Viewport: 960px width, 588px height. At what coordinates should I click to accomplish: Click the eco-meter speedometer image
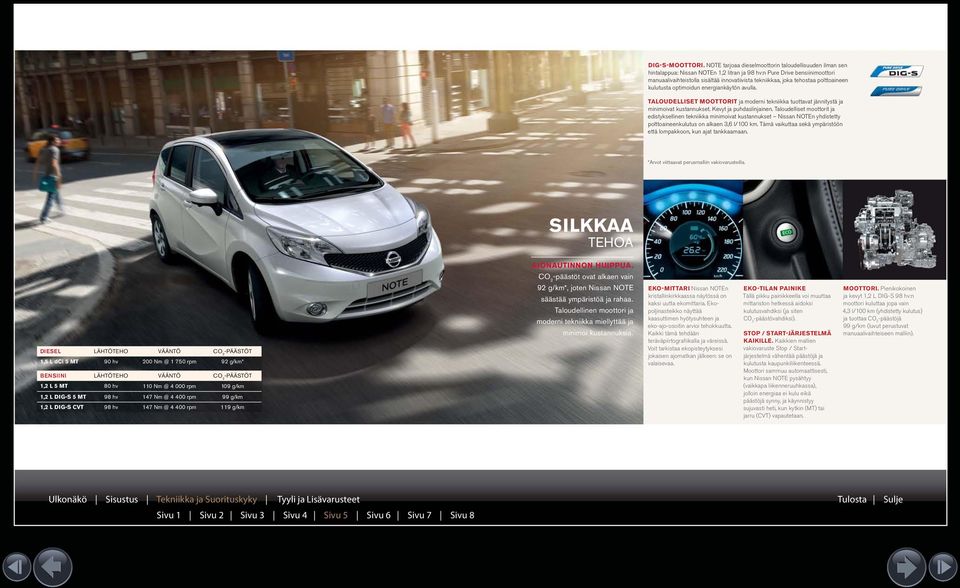692,230
